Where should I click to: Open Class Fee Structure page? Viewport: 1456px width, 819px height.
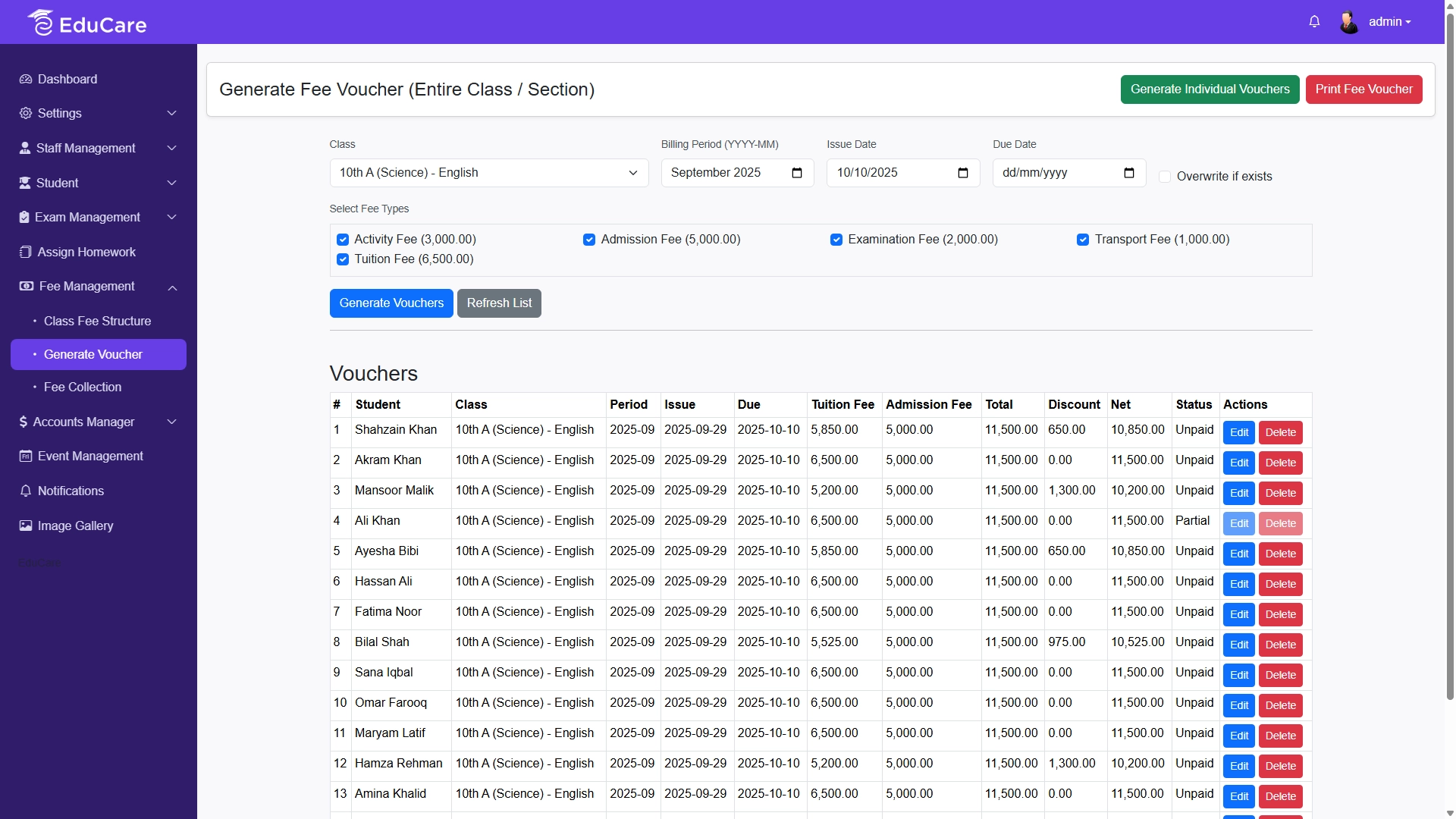coord(97,321)
